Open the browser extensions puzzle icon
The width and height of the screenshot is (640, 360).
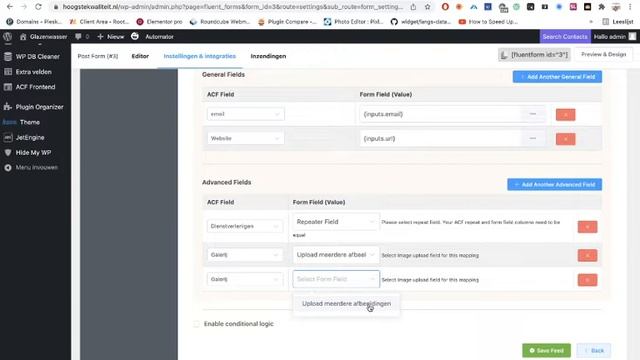point(602,7)
